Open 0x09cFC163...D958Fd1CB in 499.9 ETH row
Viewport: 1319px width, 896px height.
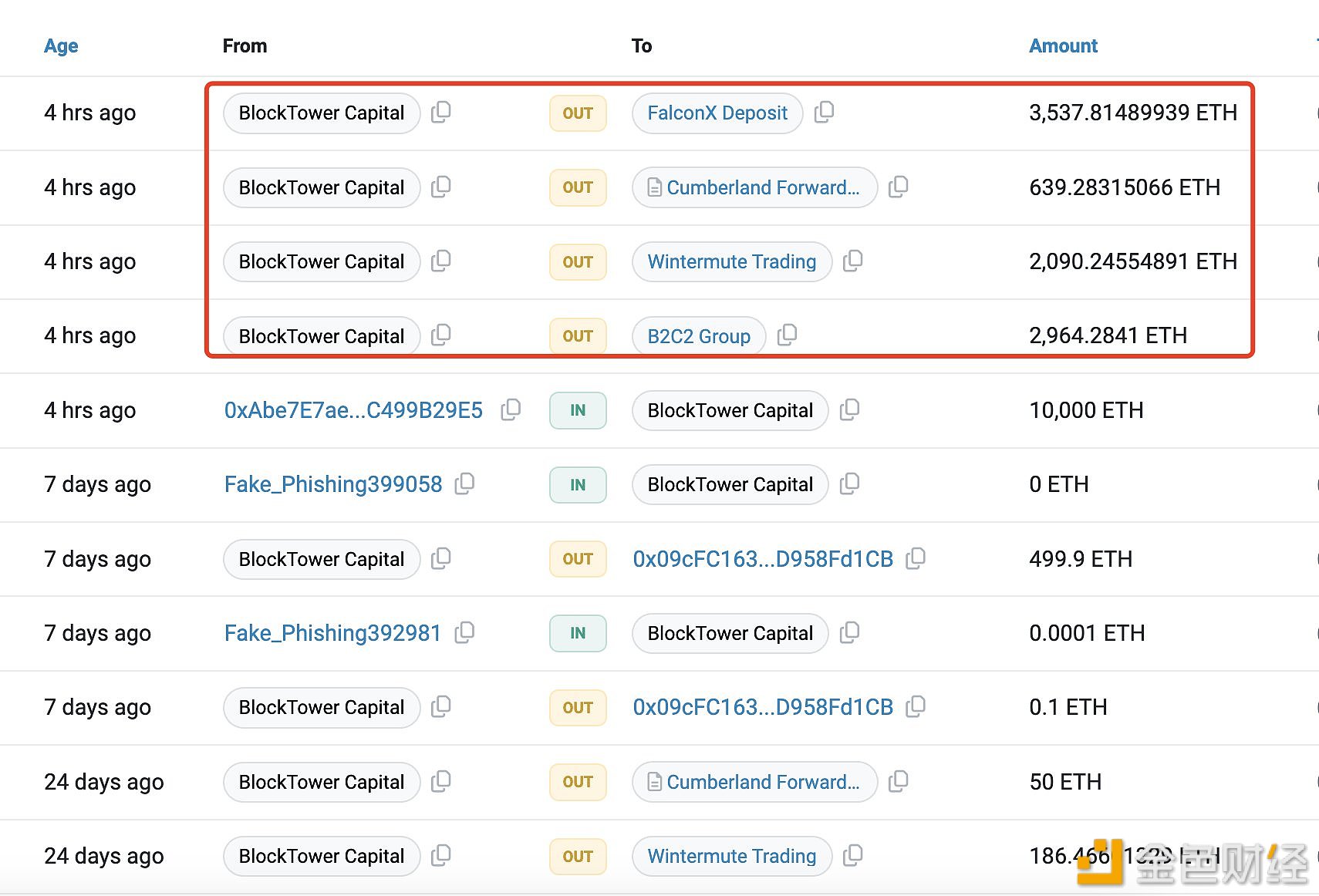click(763, 559)
